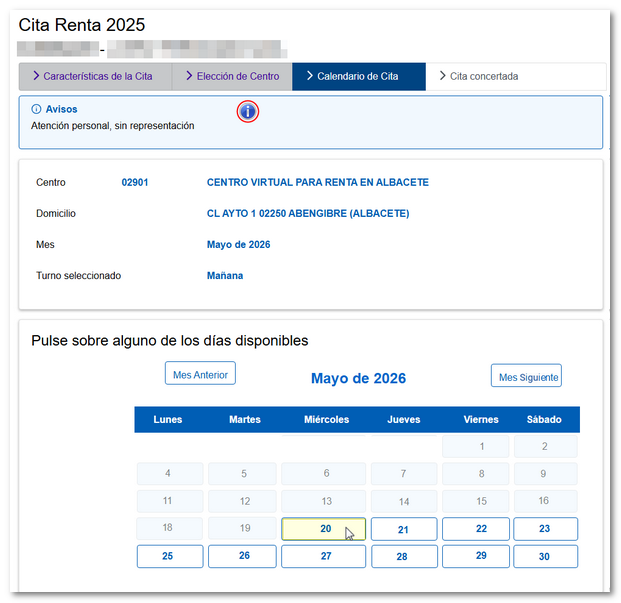Advance calendar with Mes Siguiente button

click(526, 376)
